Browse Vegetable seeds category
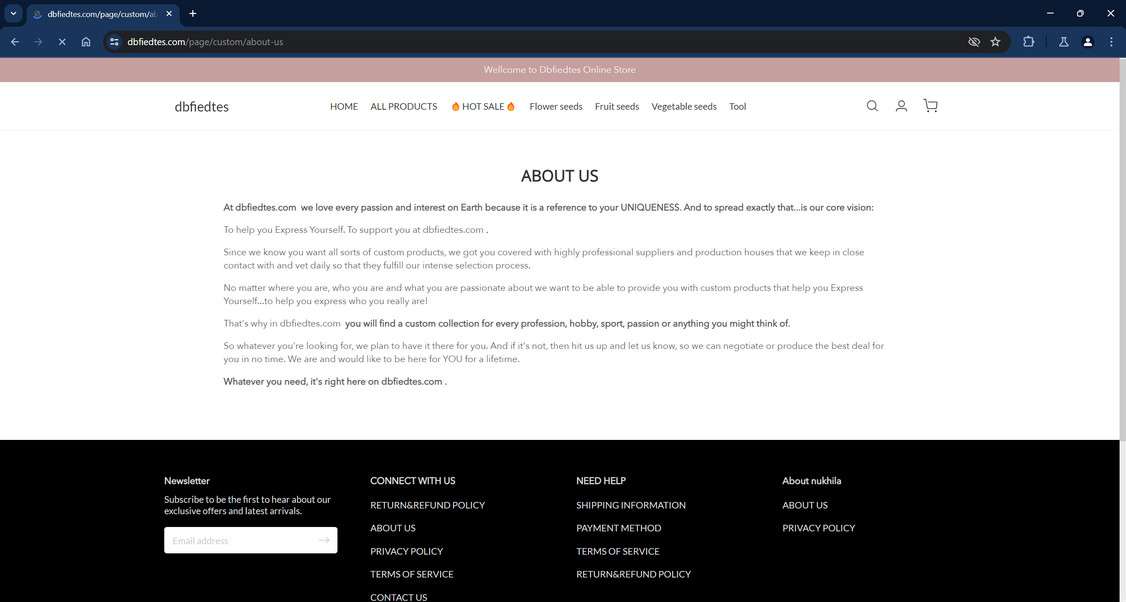The height and width of the screenshot is (602, 1126). click(x=684, y=106)
